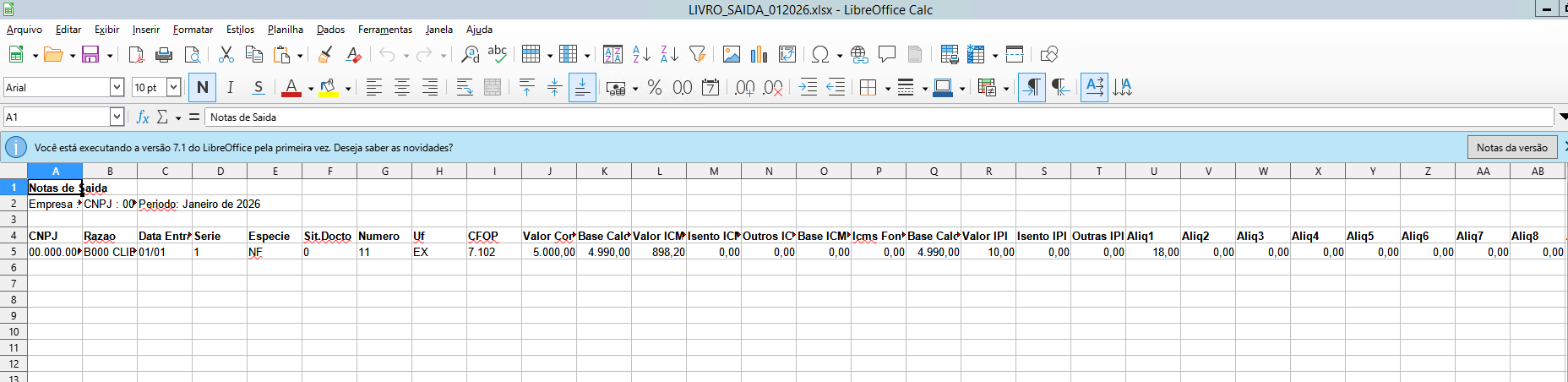Open the Name Box dropdown arrow
The image size is (1568, 382).
click(x=117, y=117)
